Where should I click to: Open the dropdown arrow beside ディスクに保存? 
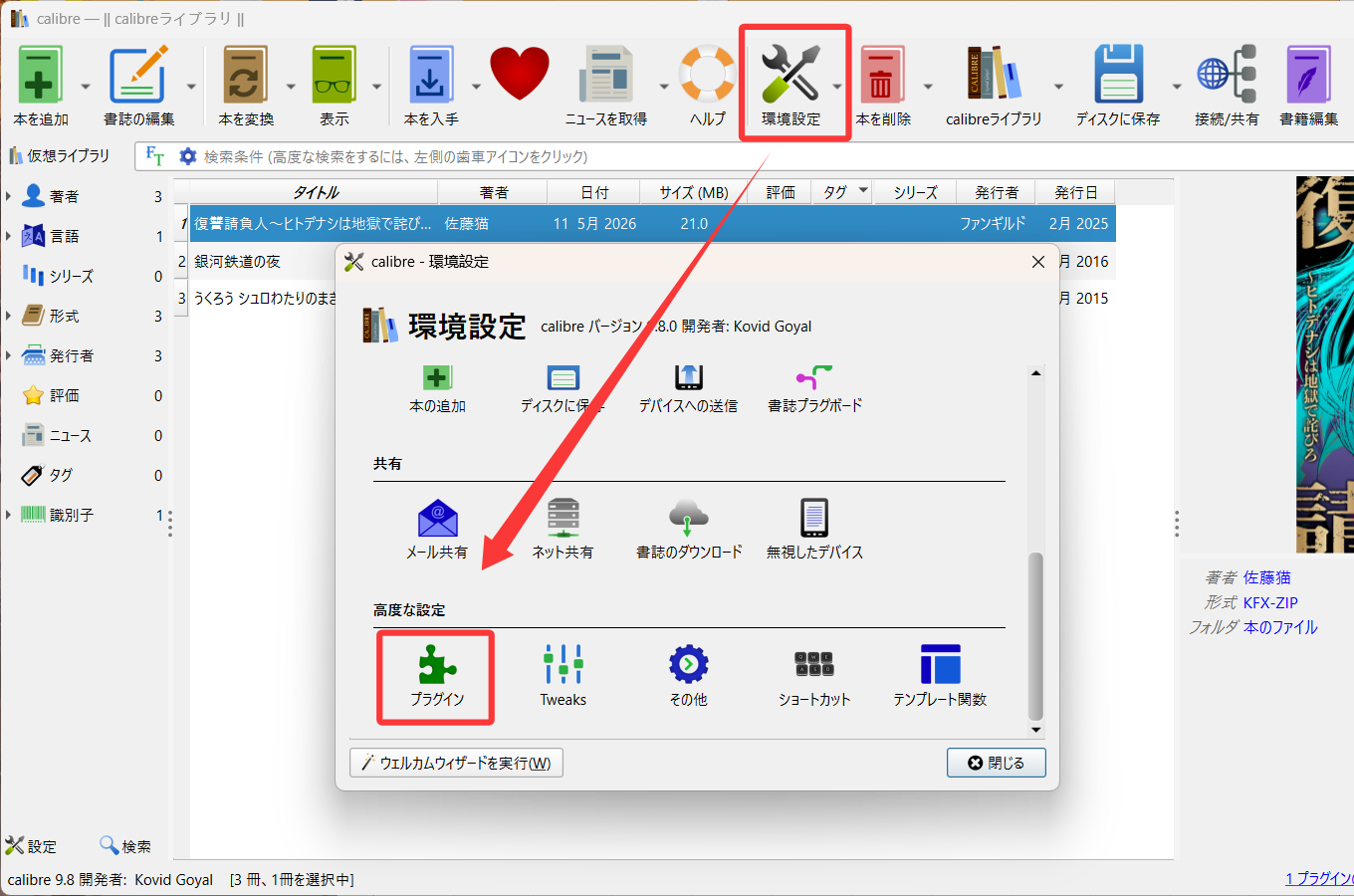tap(1176, 87)
